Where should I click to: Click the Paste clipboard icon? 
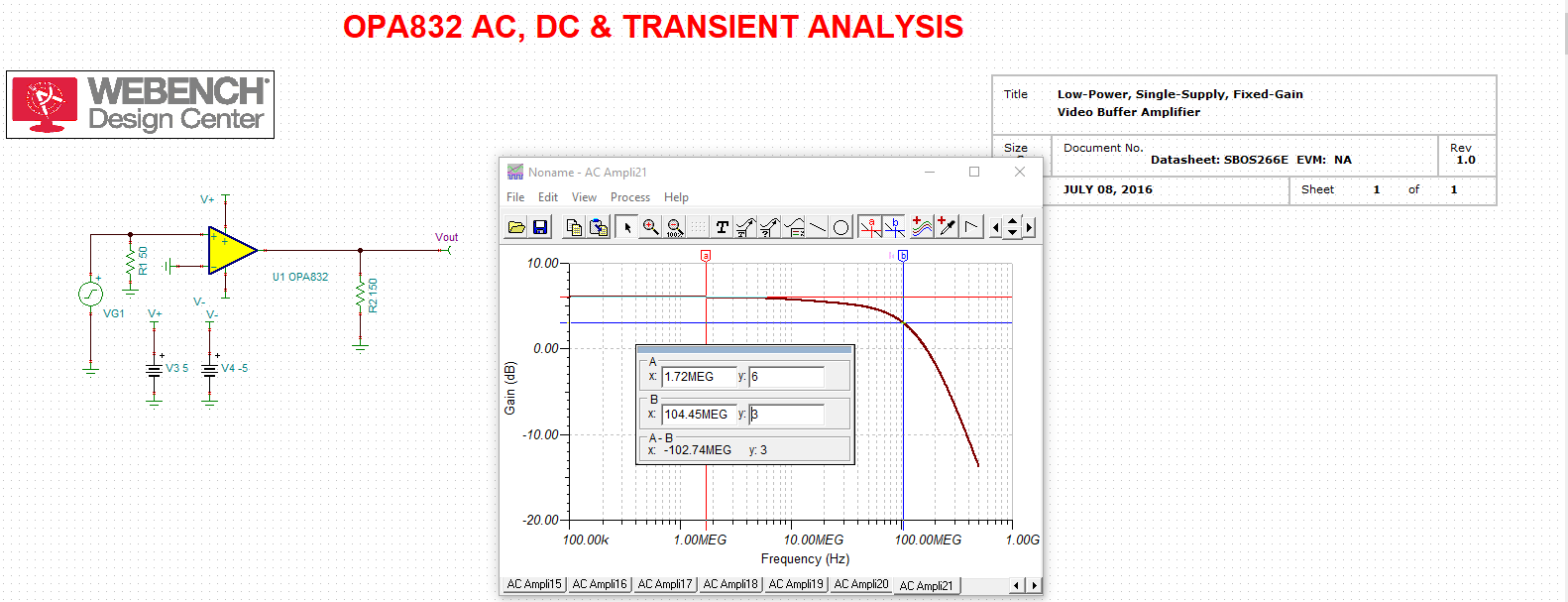coord(599,227)
